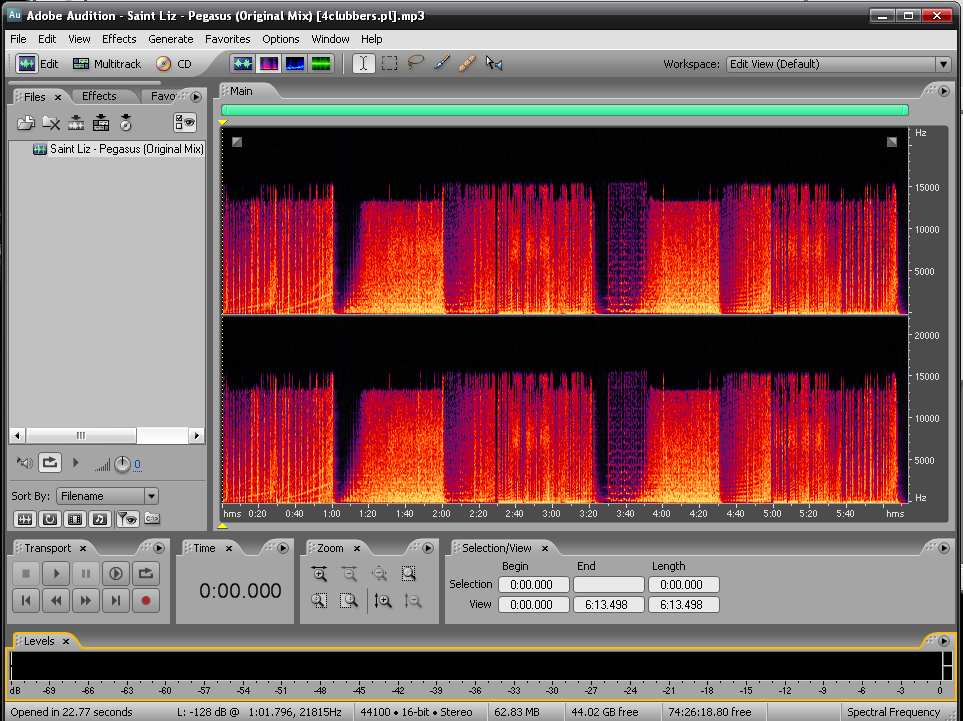Select Spectral Phase display icon

pos(321,64)
